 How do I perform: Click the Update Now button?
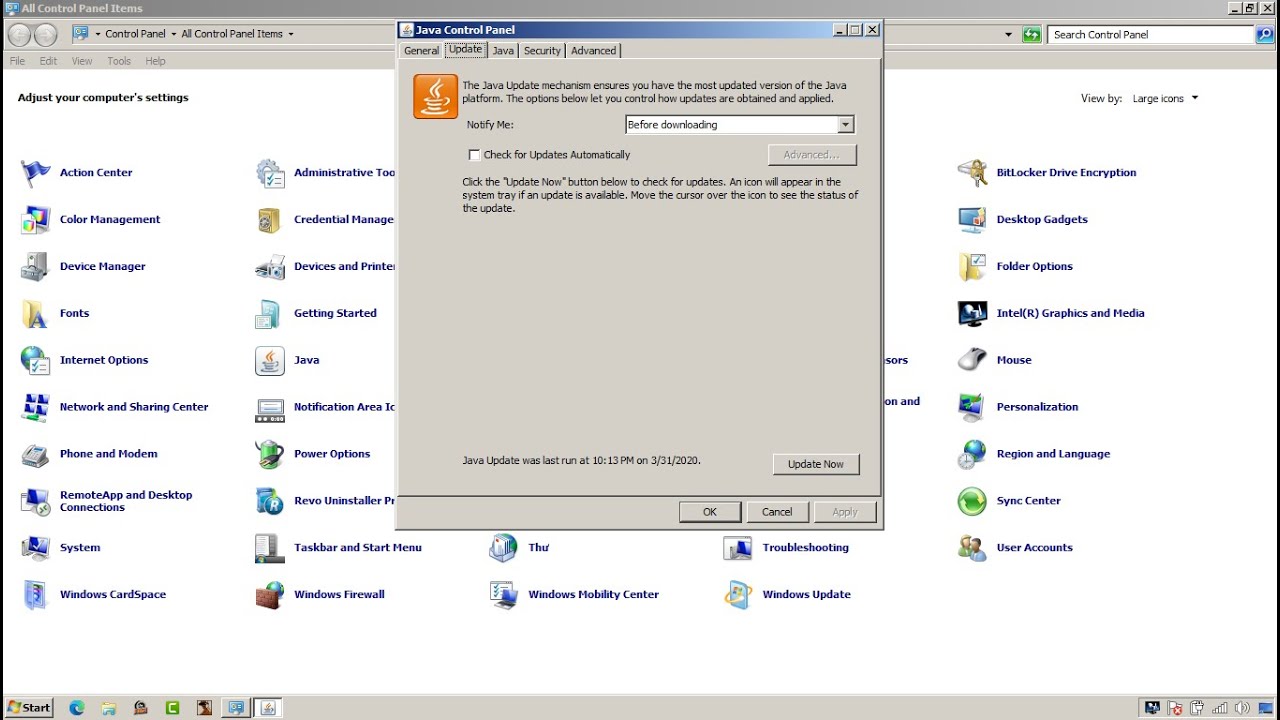[x=816, y=464]
